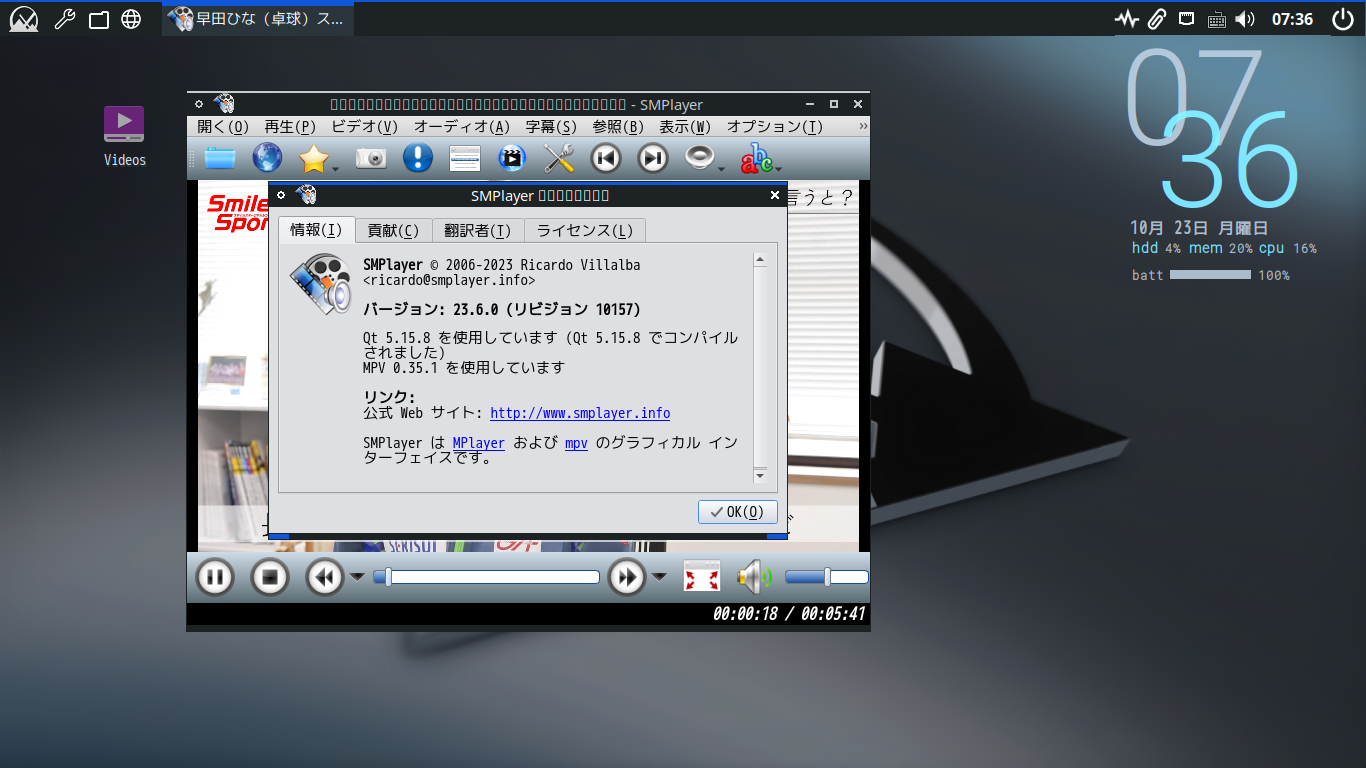
Task: Open the 表示(W) menu
Action: pyautogui.click(x=685, y=127)
